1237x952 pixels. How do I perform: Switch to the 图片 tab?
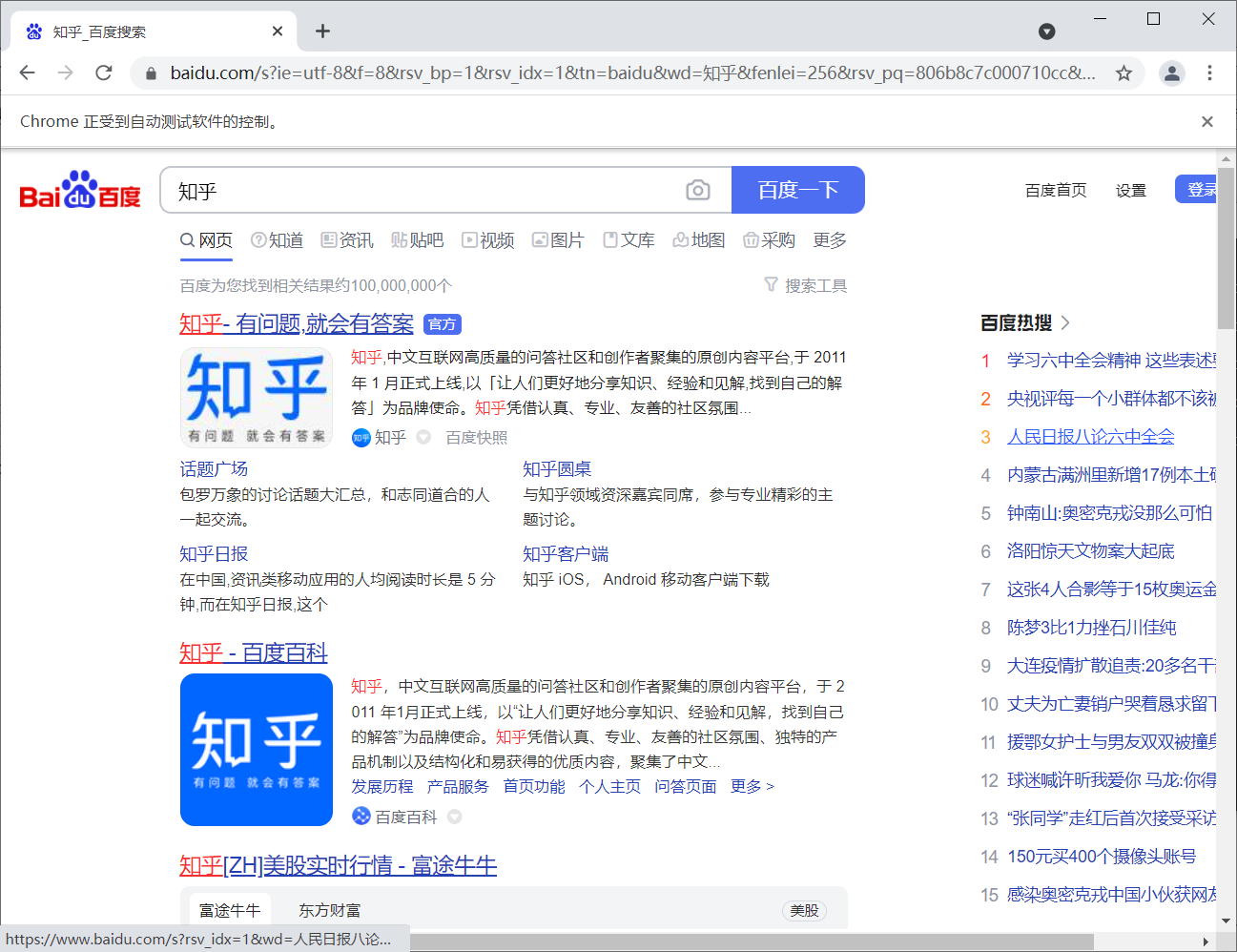tap(558, 240)
